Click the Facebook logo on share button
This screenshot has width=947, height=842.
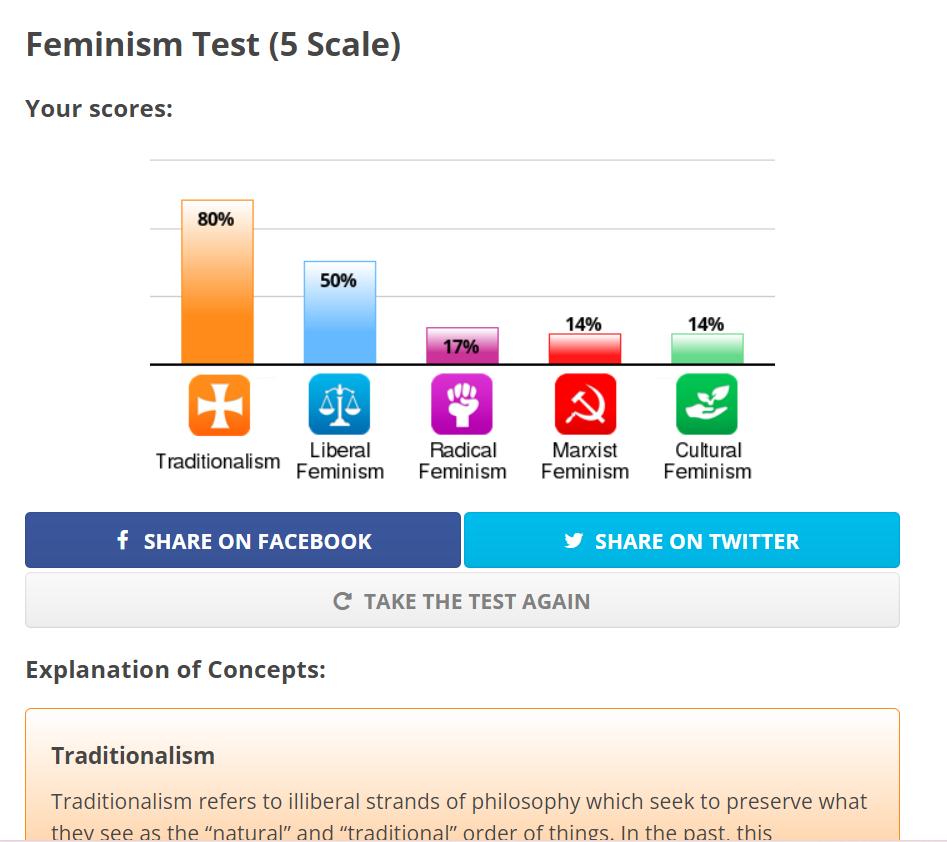(x=123, y=541)
